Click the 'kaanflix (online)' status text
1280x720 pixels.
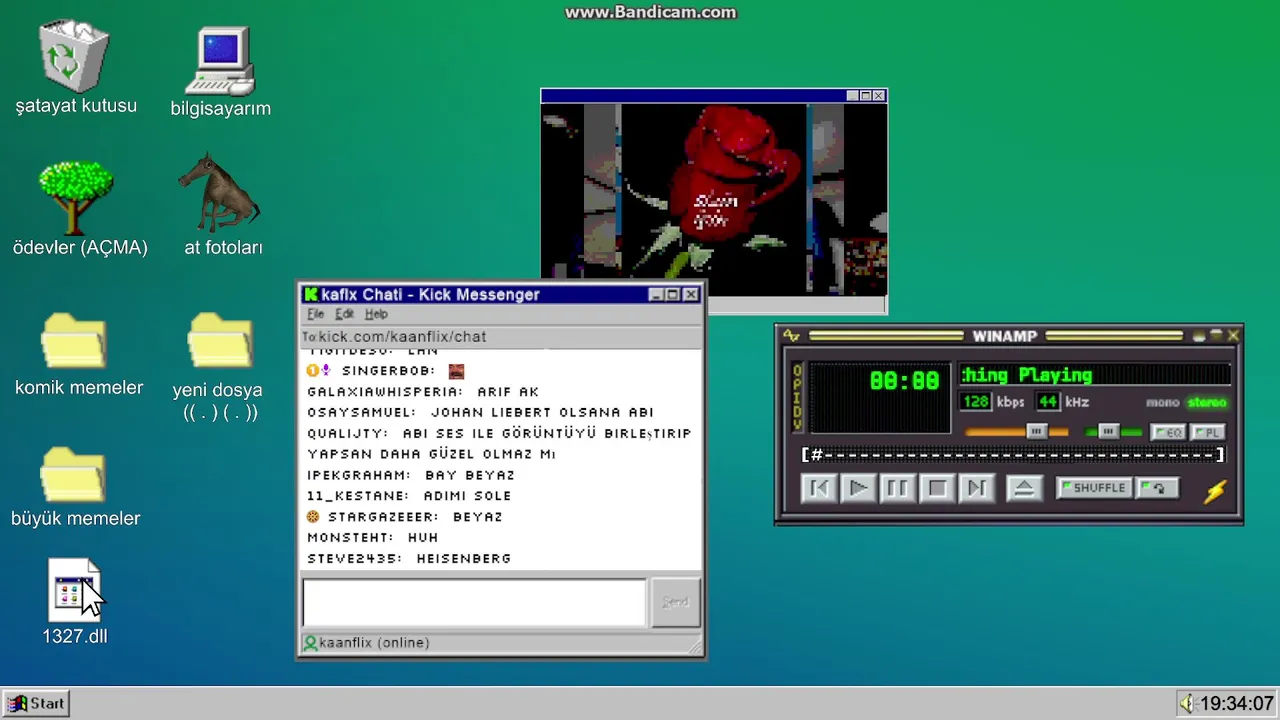374,643
